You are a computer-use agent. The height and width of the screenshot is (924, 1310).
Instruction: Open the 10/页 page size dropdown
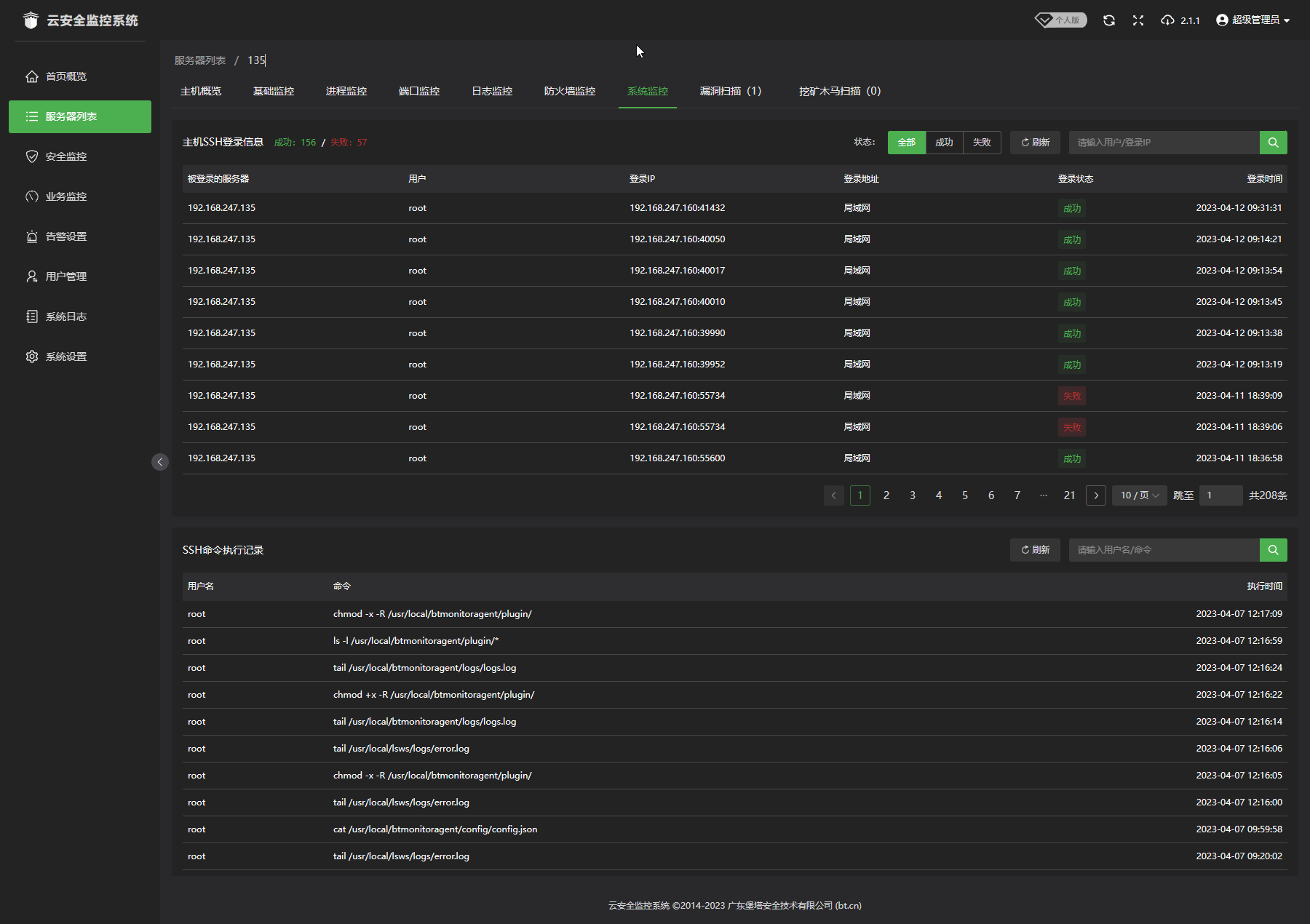(x=1139, y=495)
